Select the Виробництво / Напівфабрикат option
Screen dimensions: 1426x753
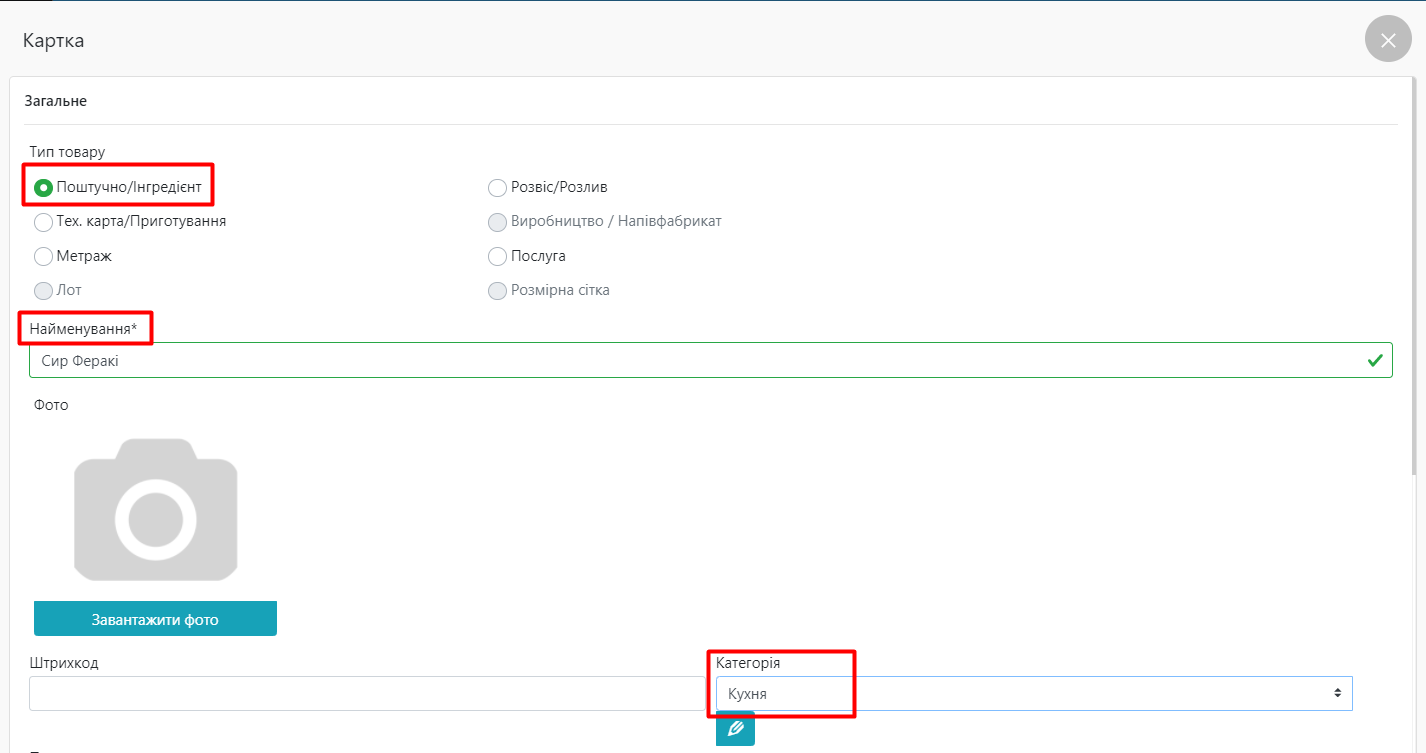click(x=497, y=222)
